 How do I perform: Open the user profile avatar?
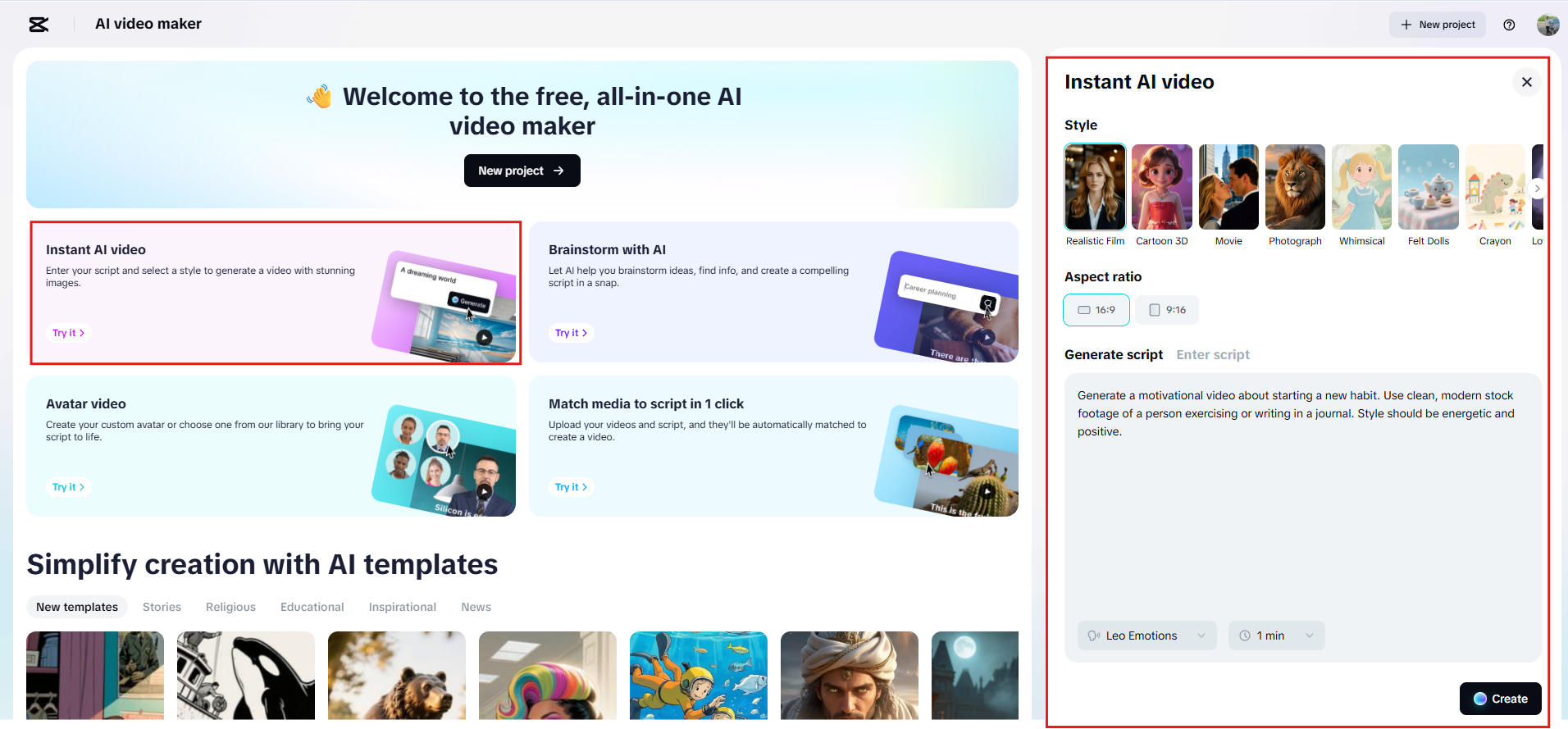click(x=1548, y=25)
